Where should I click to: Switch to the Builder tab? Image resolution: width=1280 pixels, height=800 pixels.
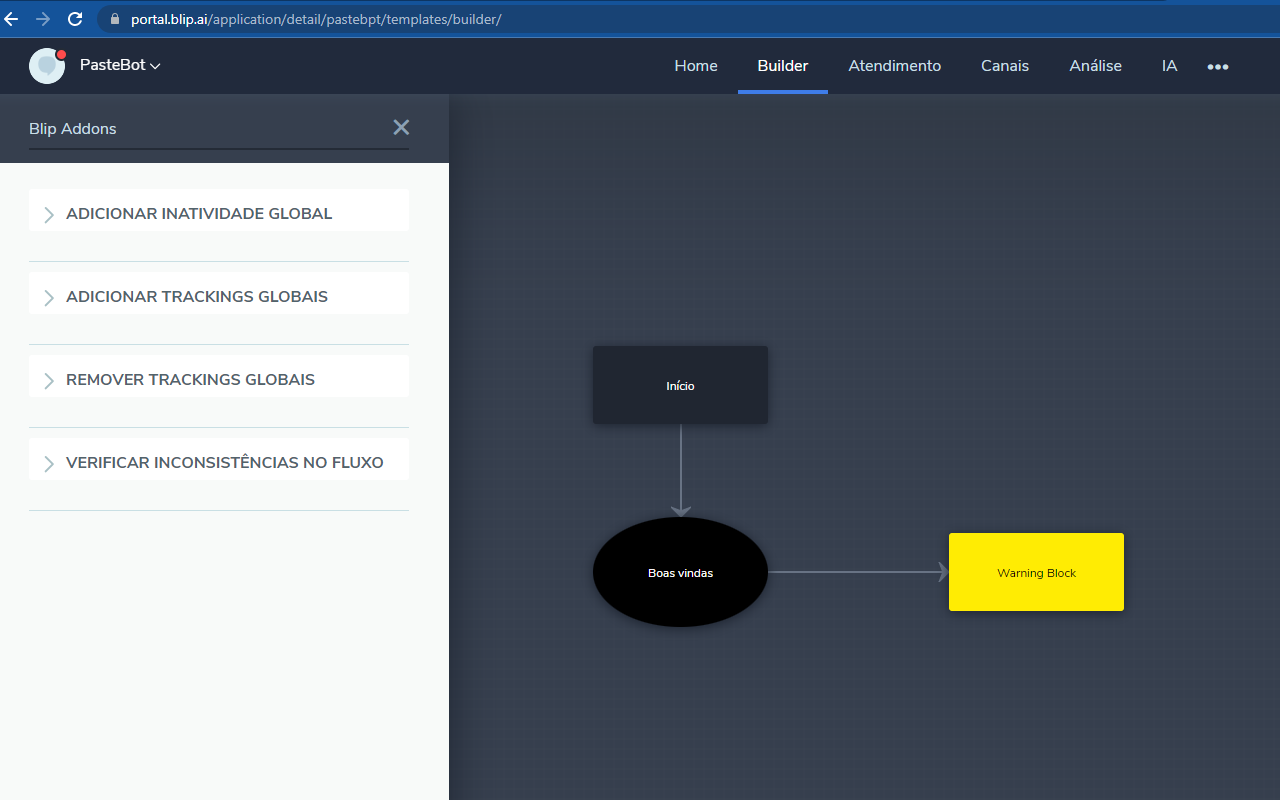(782, 65)
